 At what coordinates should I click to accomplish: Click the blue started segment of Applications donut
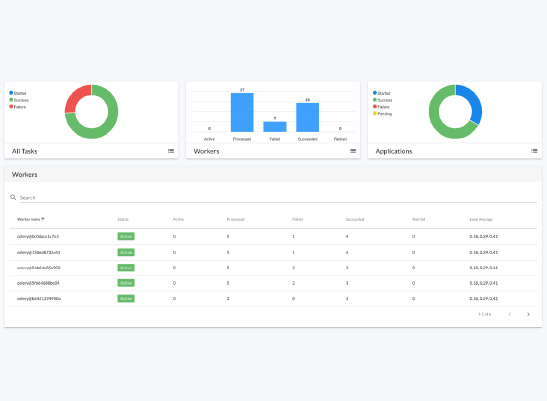click(473, 101)
